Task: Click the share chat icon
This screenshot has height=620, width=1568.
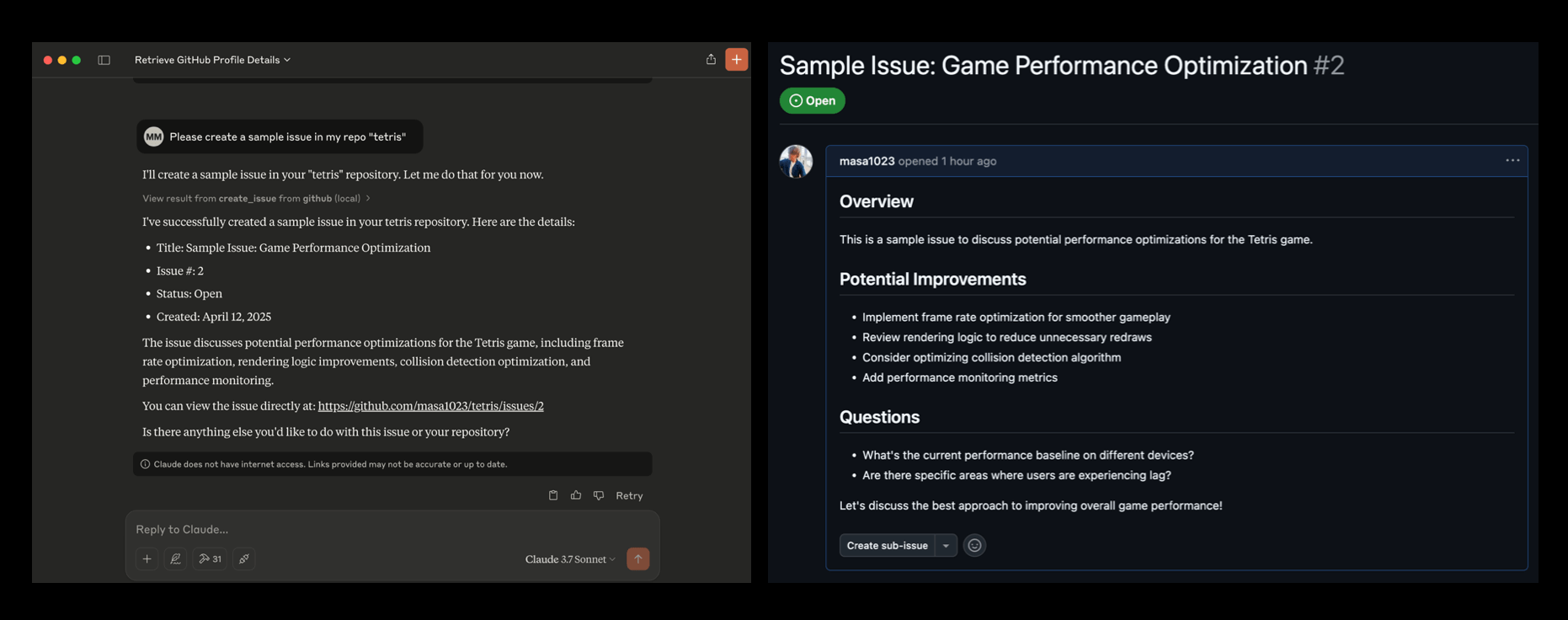Action: point(711,59)
